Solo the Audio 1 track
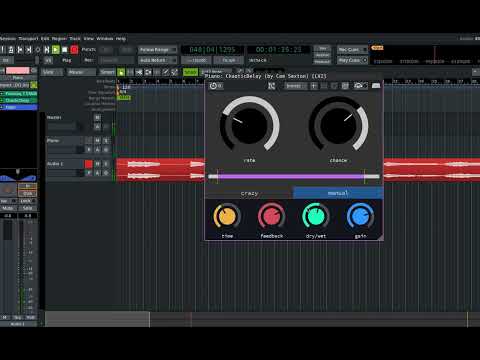The width and height of the screenshot is (480, 360). click(x=106, y=164)
